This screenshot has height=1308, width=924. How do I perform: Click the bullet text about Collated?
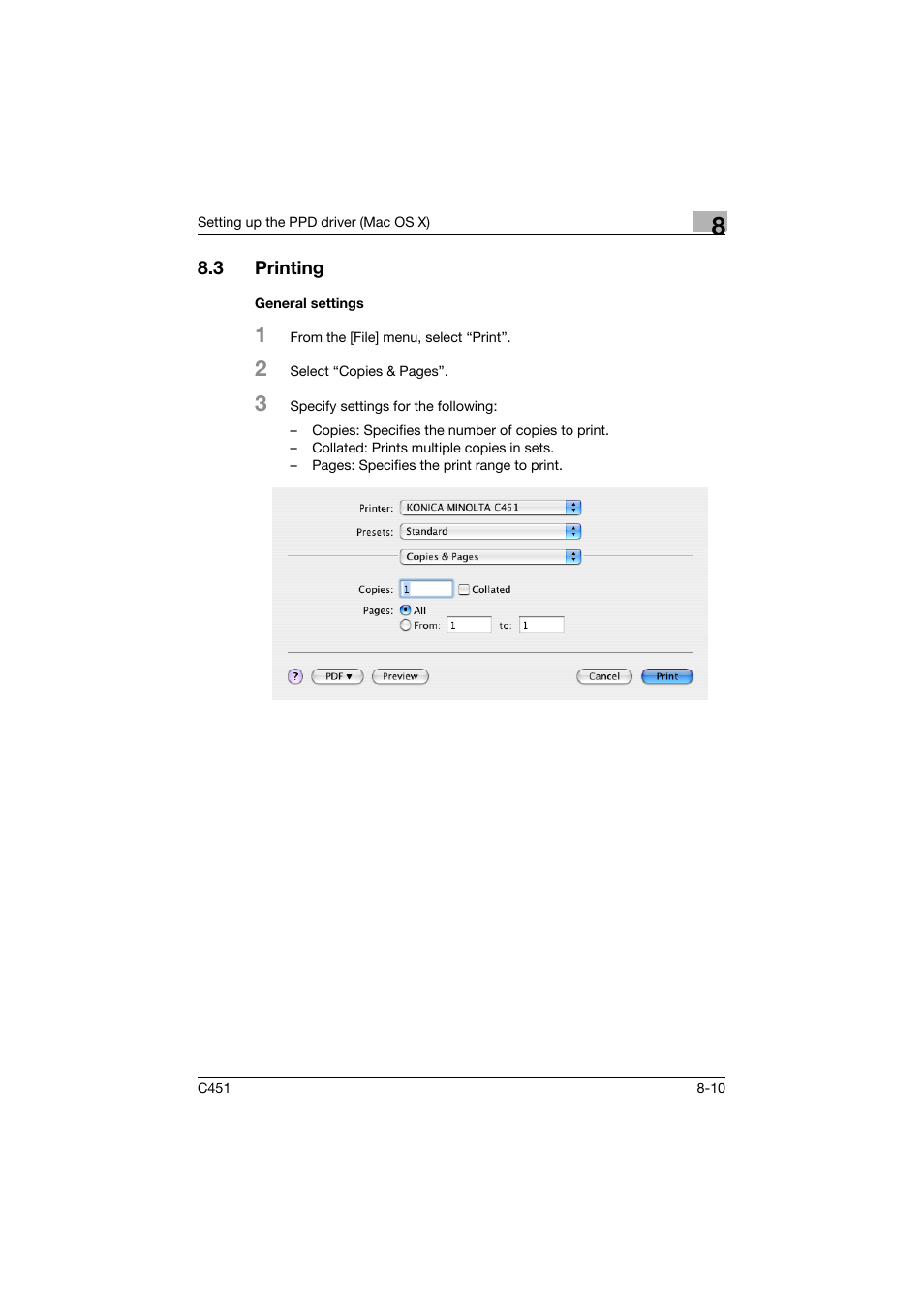coord(433,448)
